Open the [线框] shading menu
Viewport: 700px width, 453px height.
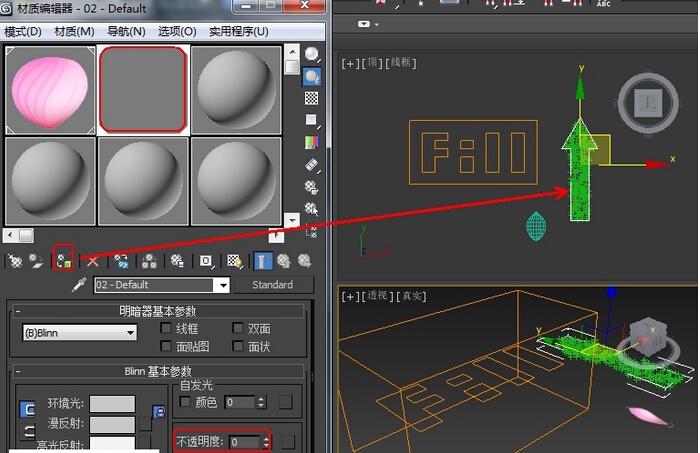tap(400, 62)
